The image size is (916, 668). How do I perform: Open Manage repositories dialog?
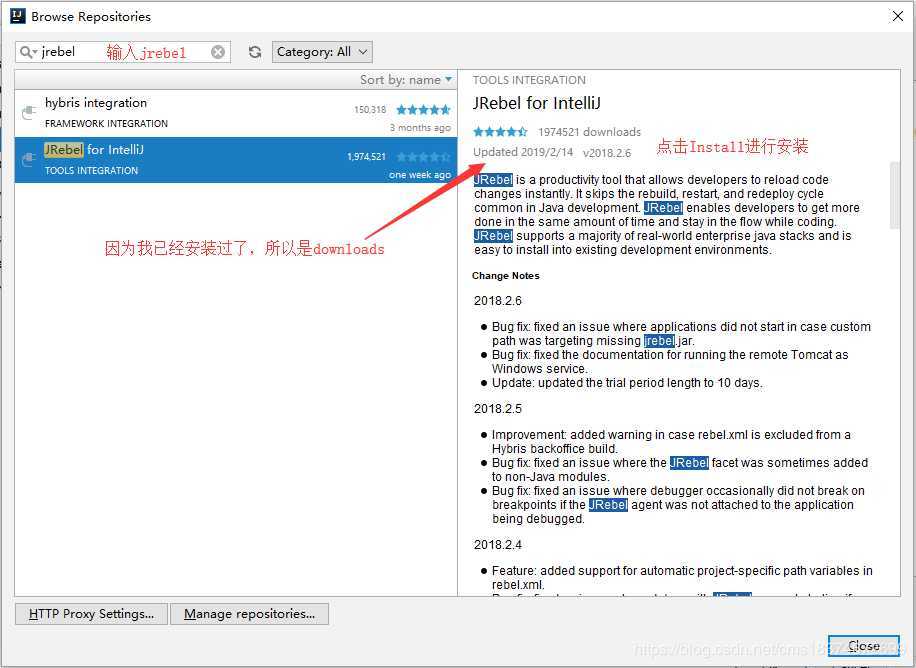249,614
